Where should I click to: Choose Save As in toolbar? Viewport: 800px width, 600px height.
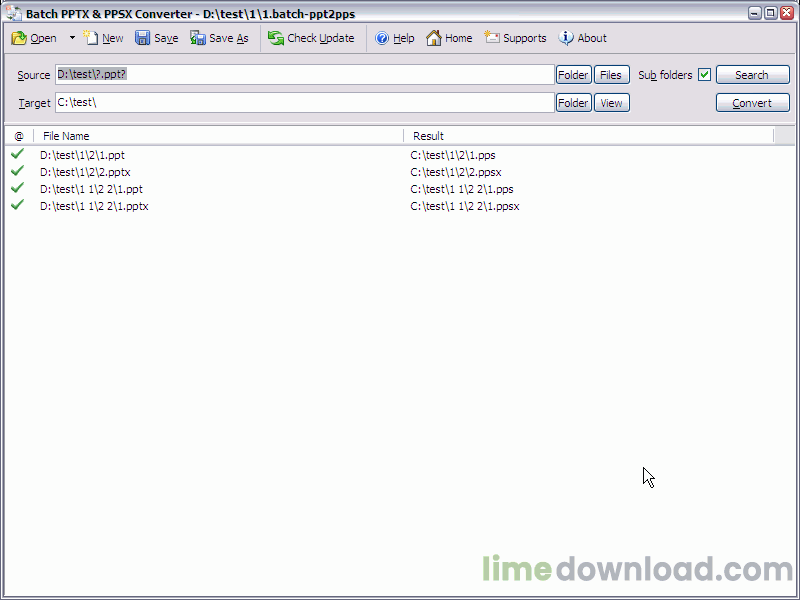click(x=219, y=38)
